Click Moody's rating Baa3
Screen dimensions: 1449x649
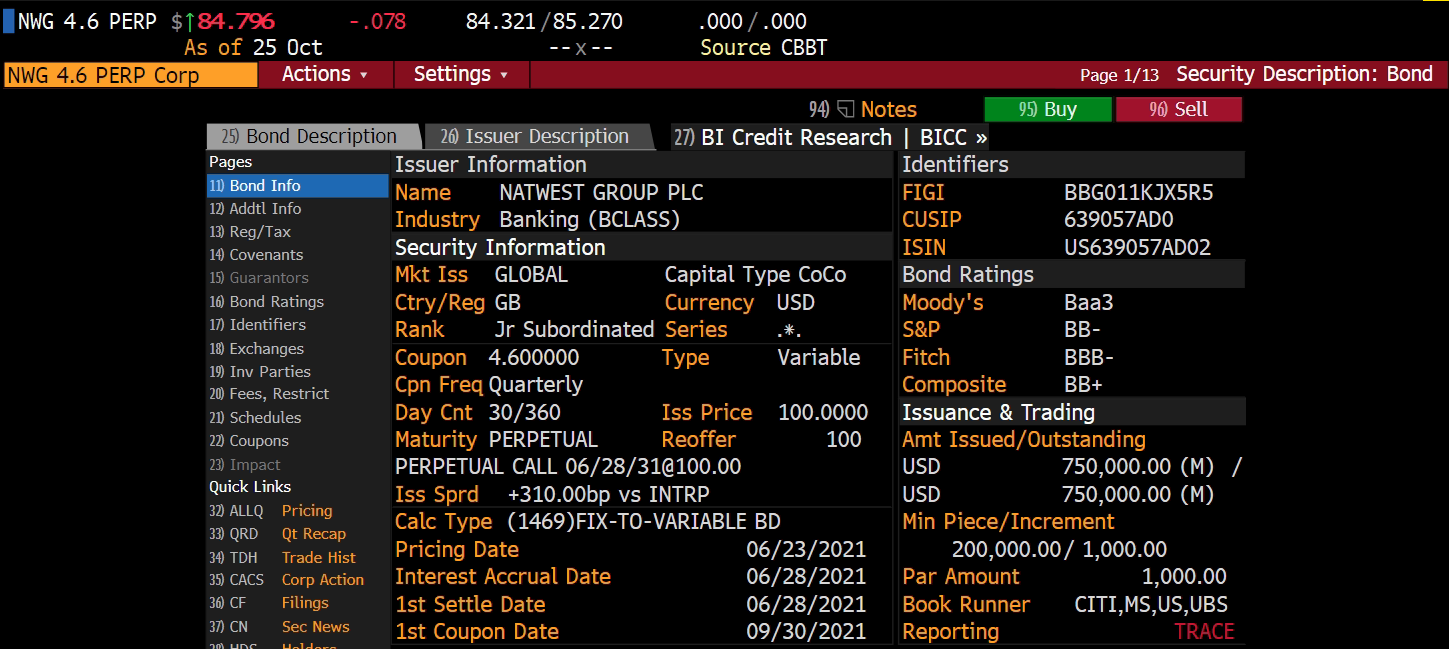[x=1089, y=303]
